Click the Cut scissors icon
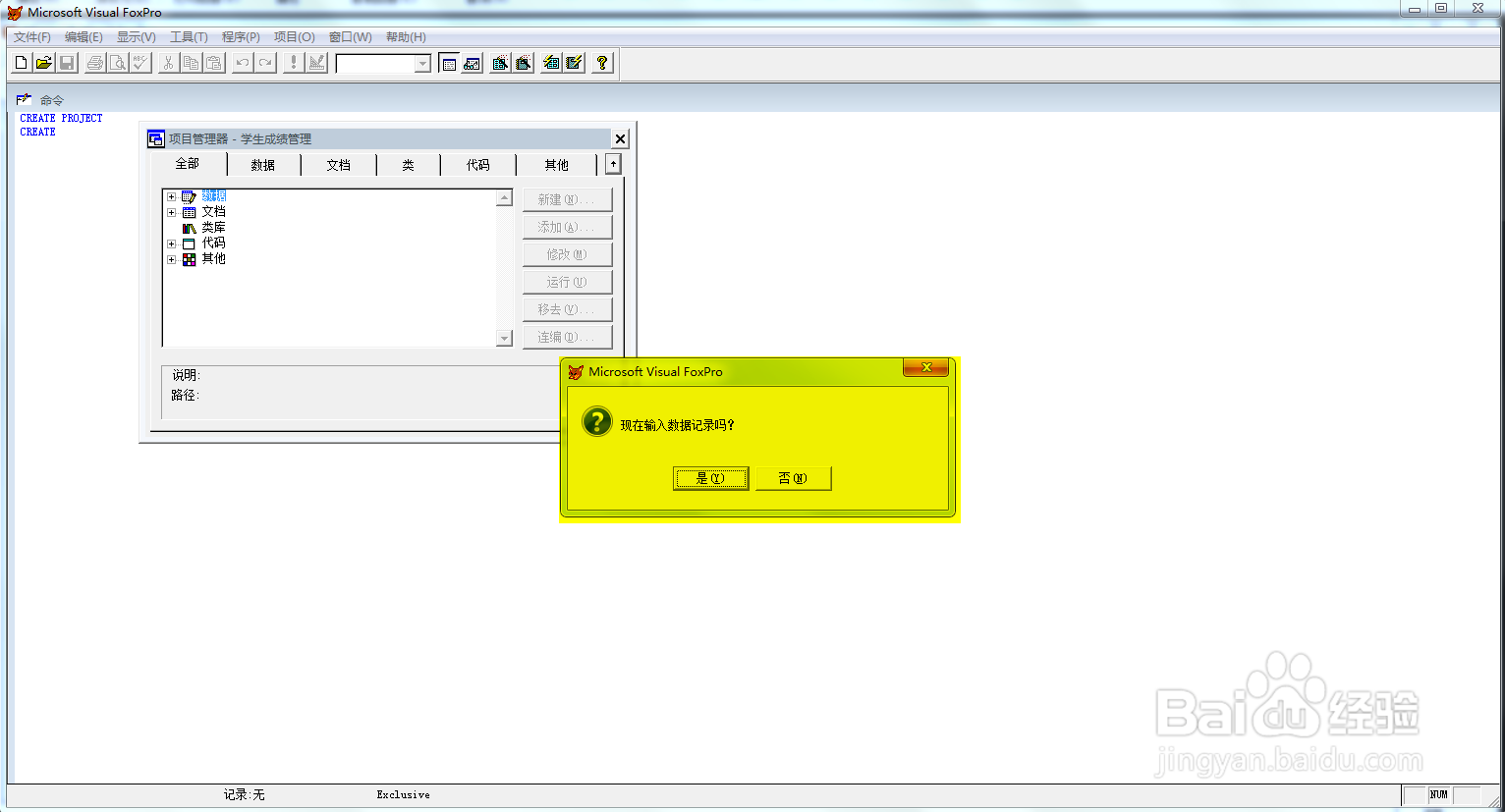 (168, 63)
